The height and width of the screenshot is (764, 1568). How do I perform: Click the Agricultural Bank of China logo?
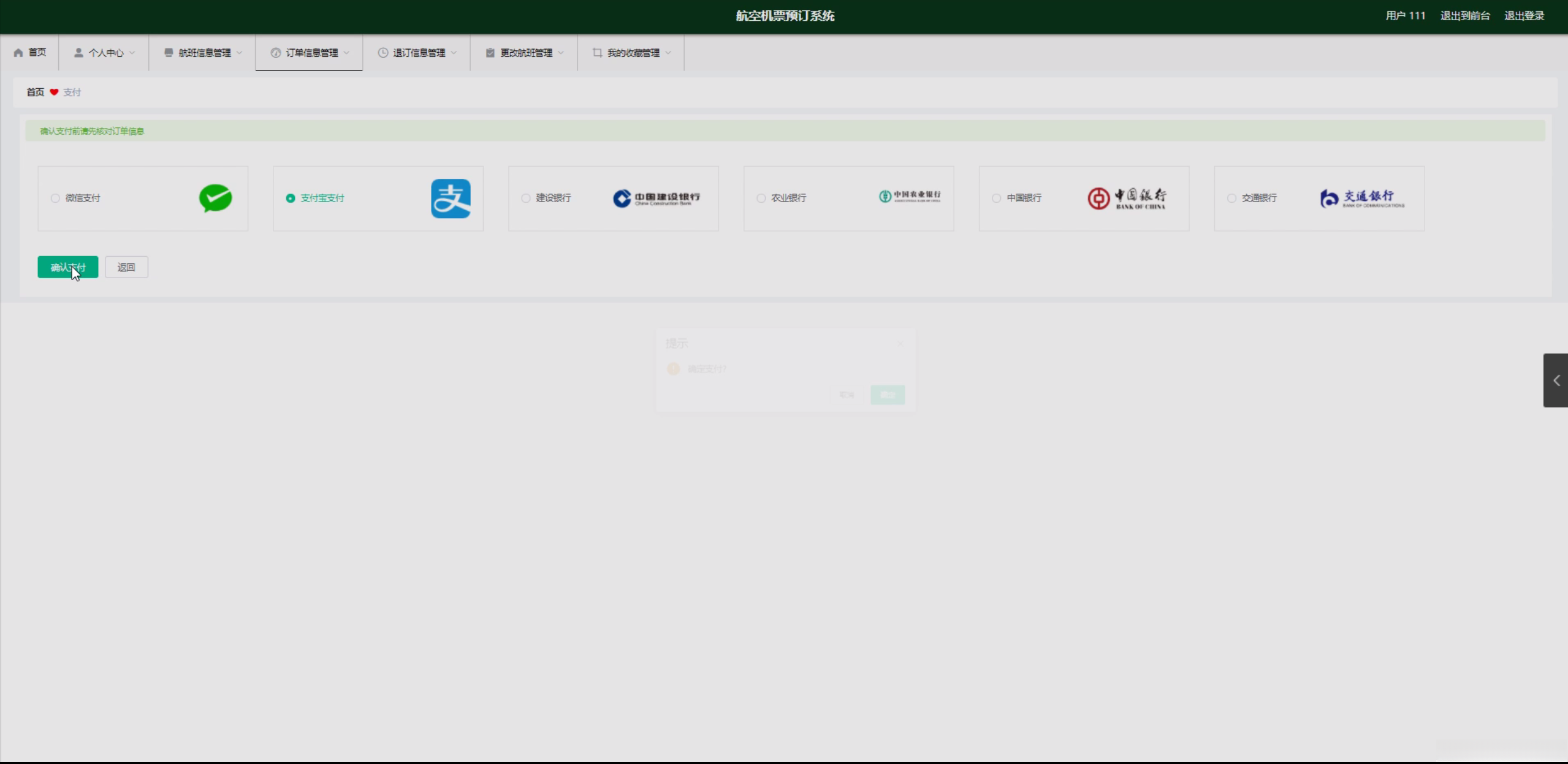coord(909,197)
